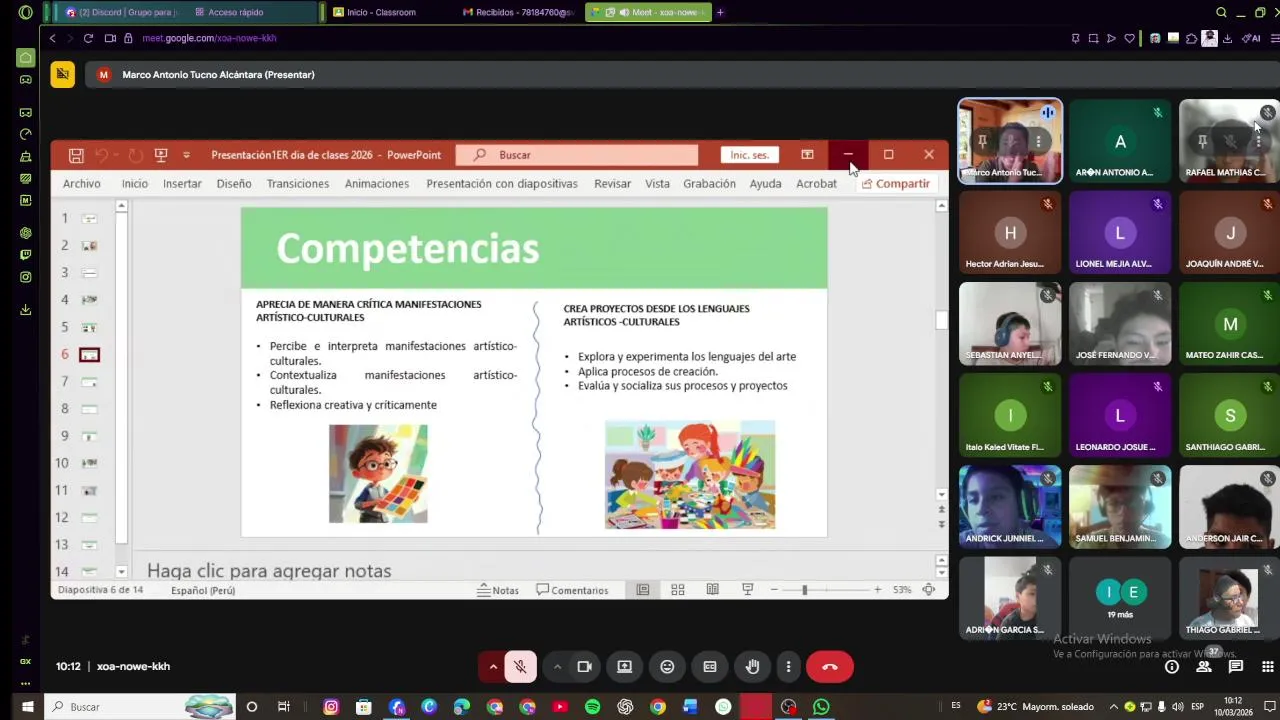Start slideshow from status bar icon
The height and width of the screenshot is (720, 1280).
[747, 590]
